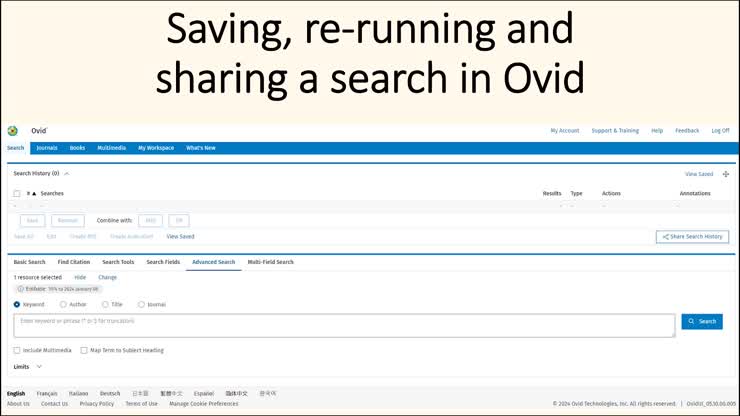The width and height of the screenshot is (740, 416).
Task: Select English language in footer
Action: click(16, 394)
